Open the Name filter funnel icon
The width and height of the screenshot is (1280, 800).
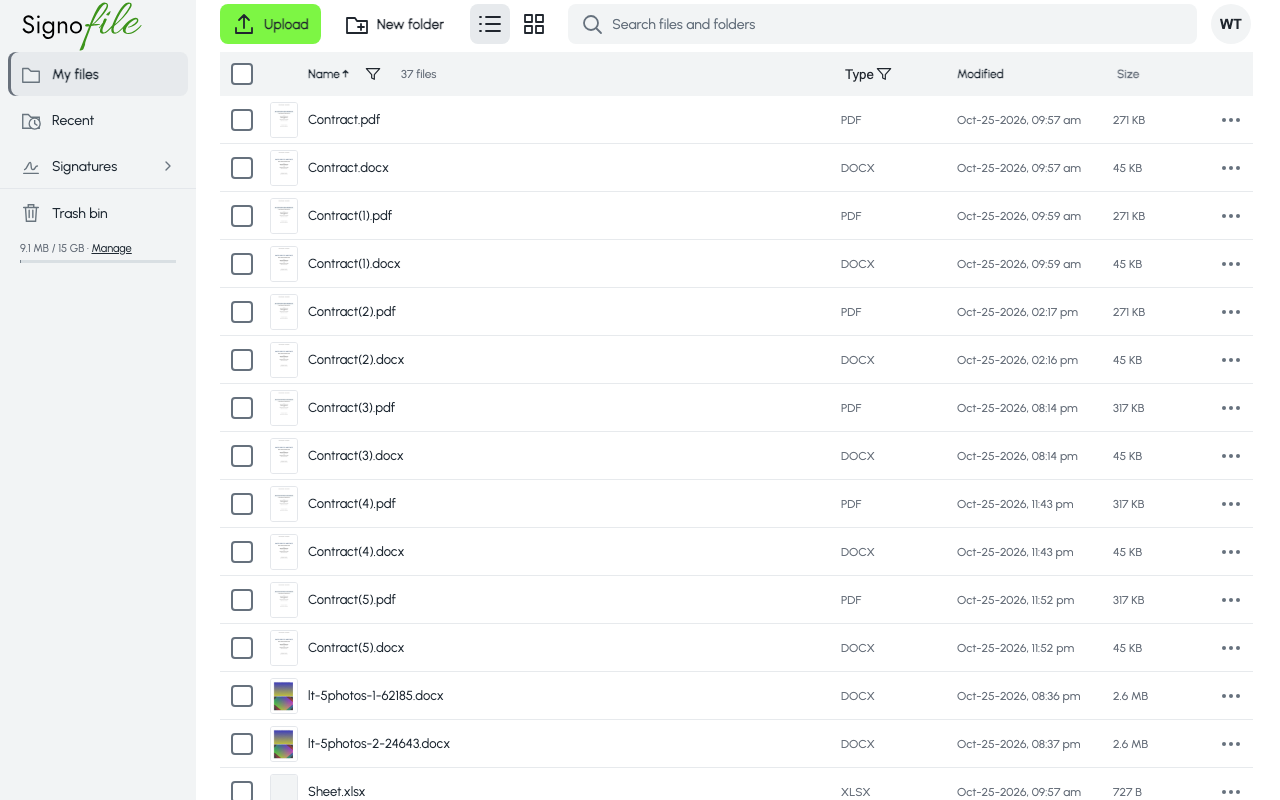373,74
